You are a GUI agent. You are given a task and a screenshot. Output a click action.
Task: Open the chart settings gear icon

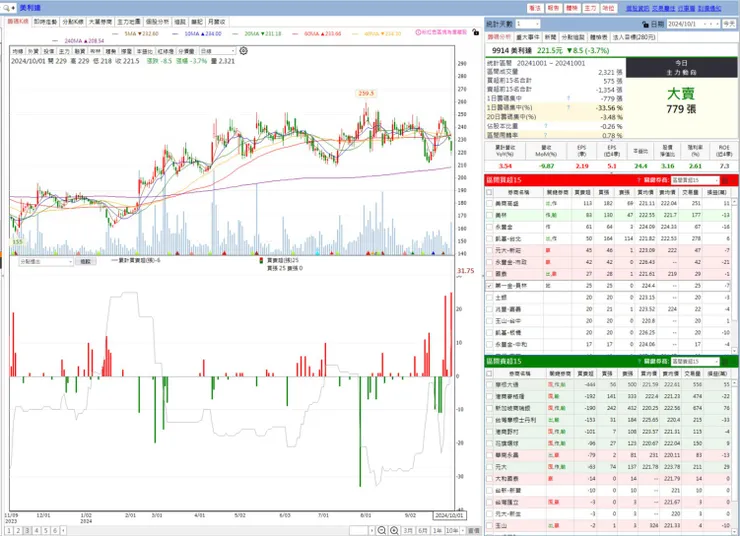244,50
